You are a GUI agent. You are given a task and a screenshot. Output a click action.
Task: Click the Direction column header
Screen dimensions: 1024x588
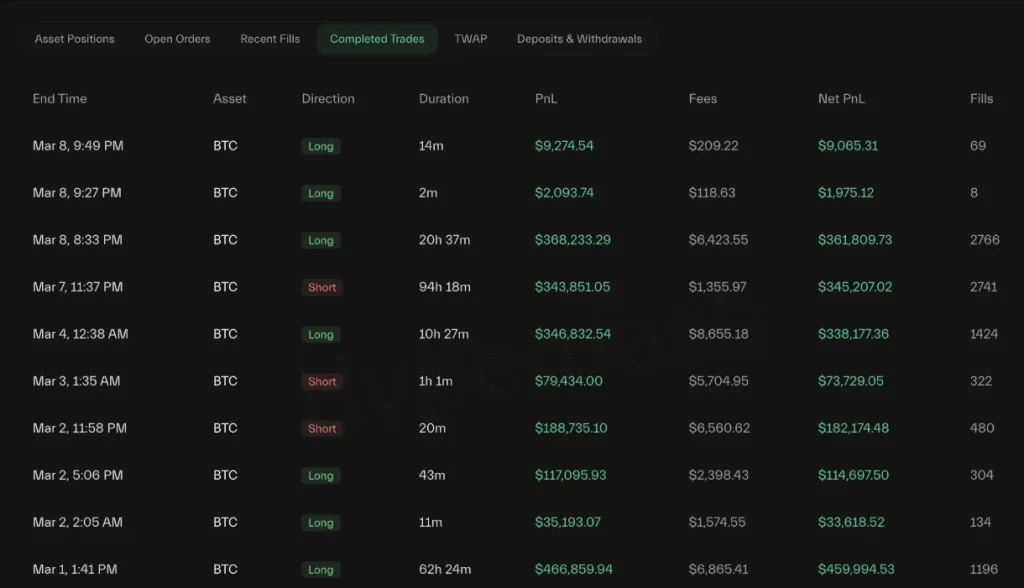click(x=328, y=98)
